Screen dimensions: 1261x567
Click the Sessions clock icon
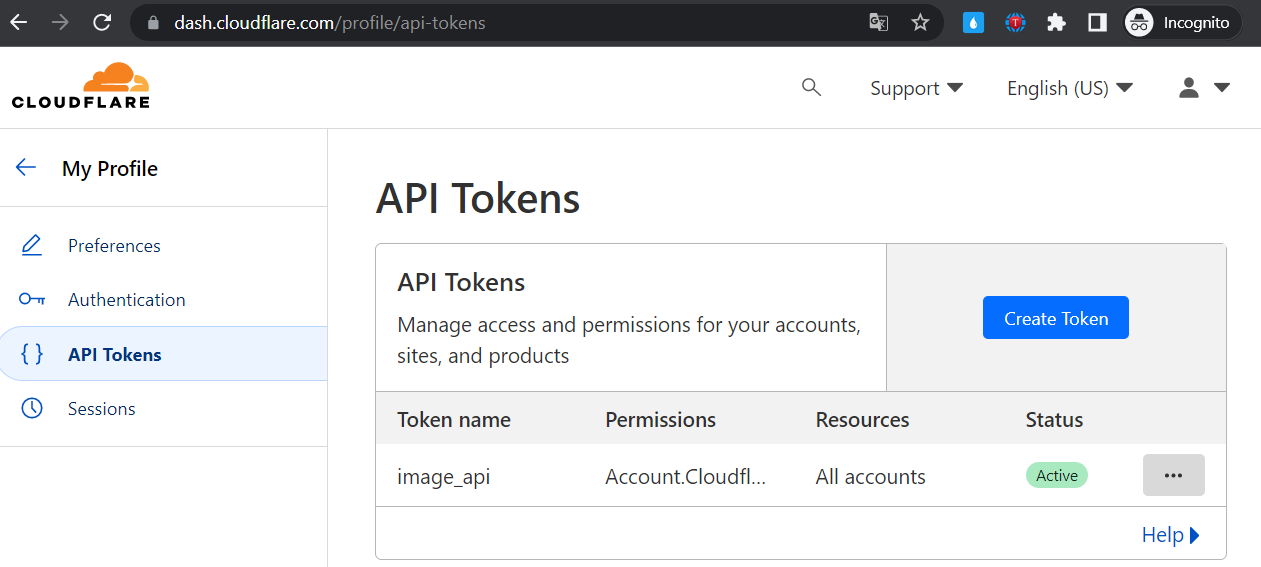pos(32,408)
